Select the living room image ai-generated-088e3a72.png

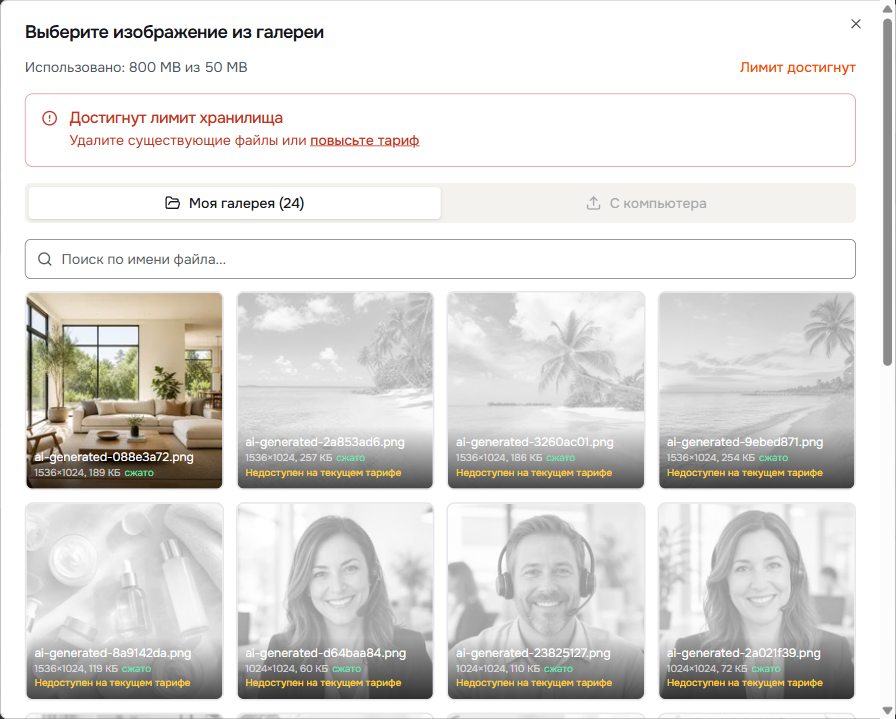coord(124,390)
